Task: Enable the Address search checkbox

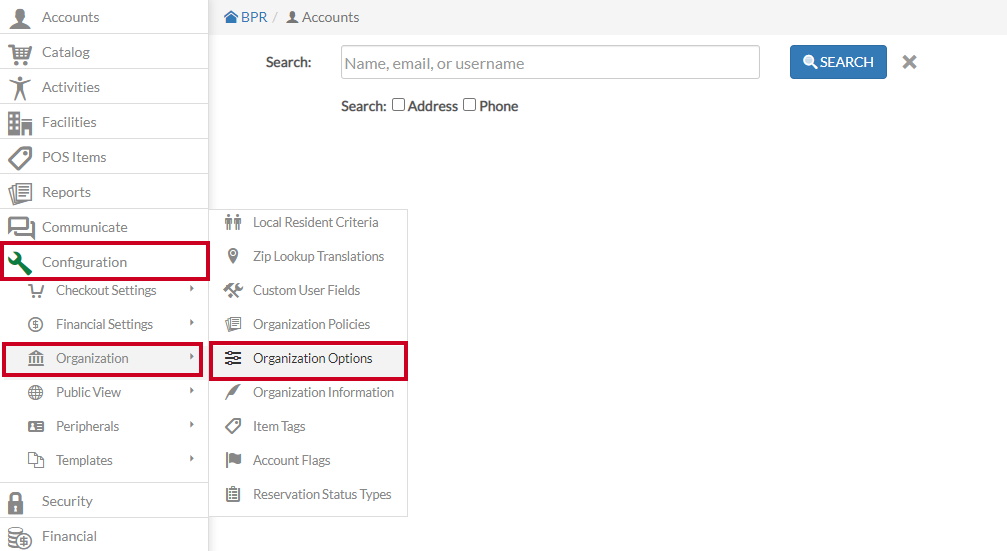Action: click(398, 105)
